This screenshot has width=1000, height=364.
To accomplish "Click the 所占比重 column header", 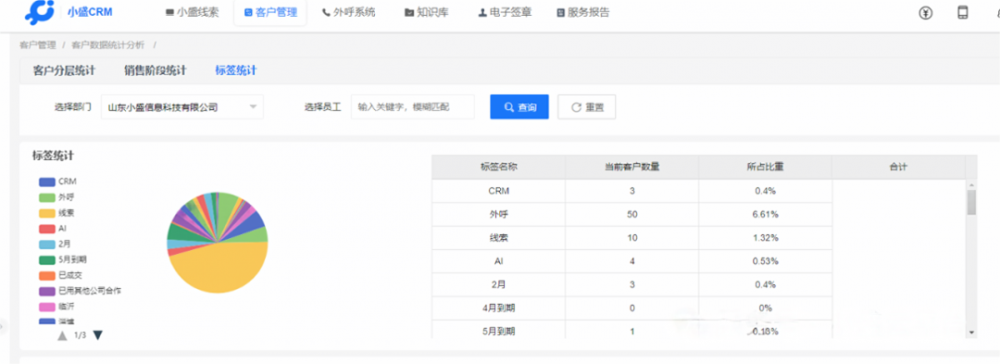I will [x=765, y=167].
